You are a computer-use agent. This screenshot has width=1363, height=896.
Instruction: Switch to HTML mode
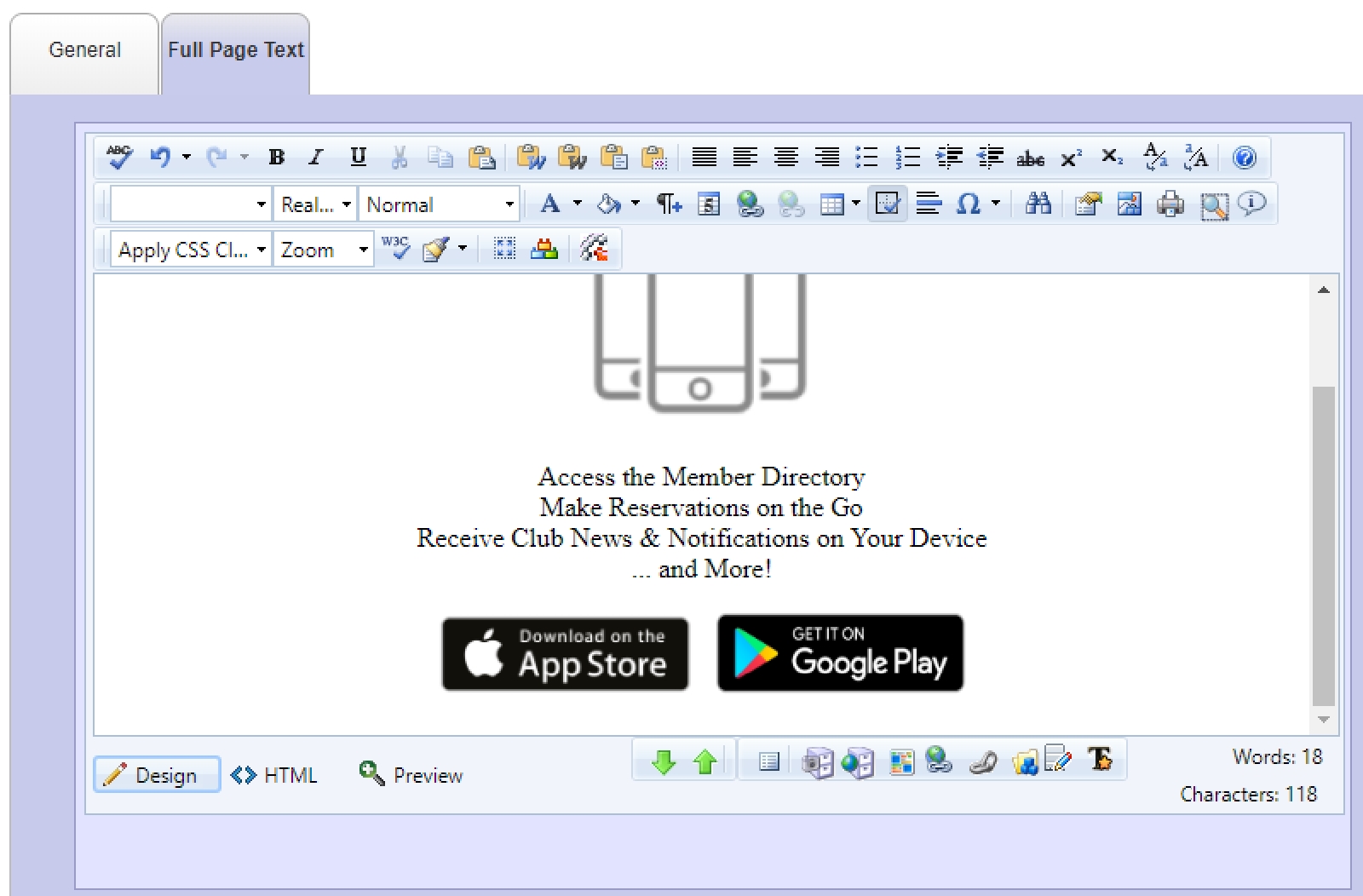[273, 775]
